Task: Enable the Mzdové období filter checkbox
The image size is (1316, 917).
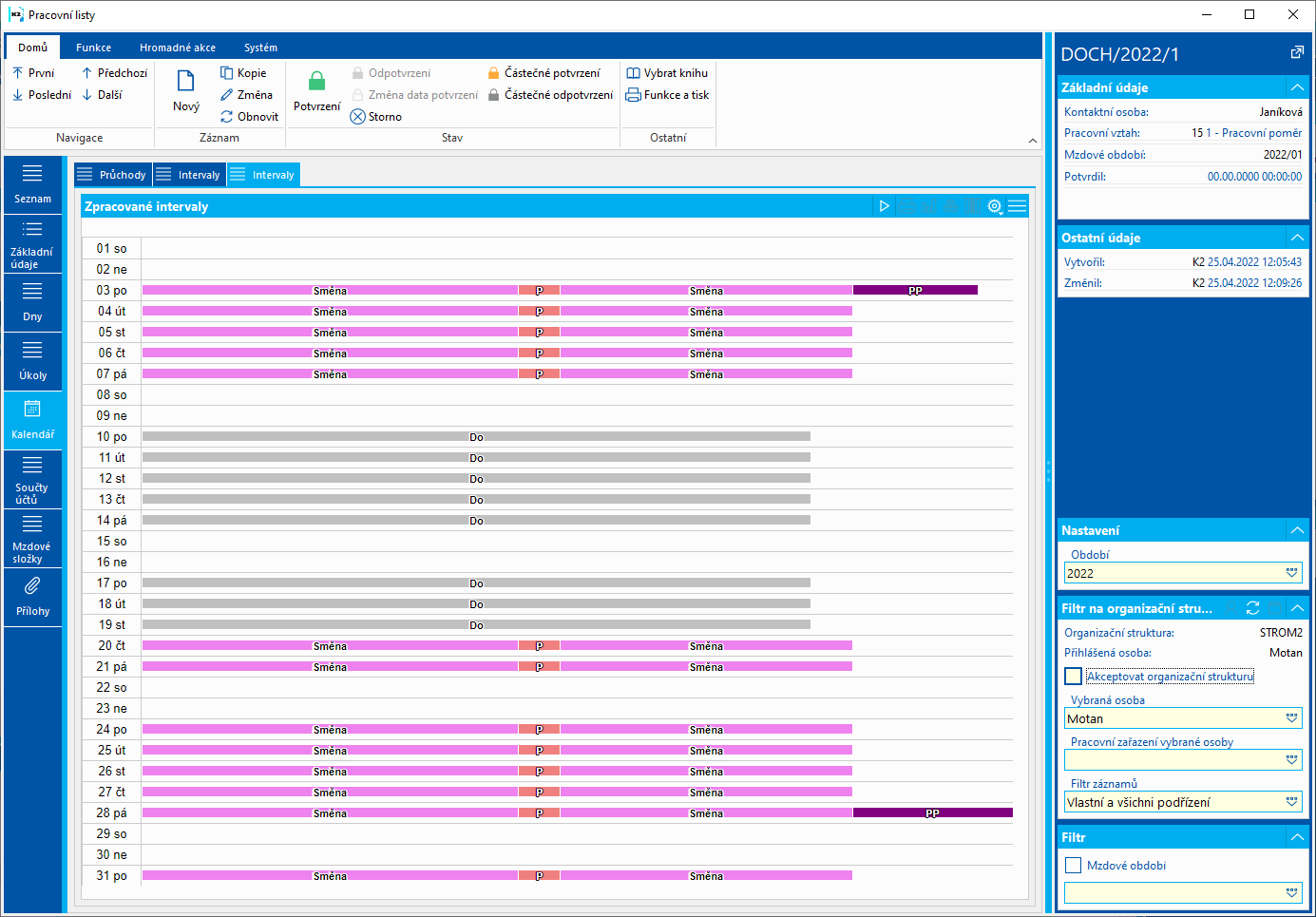Action: [x=1074, y=866]
